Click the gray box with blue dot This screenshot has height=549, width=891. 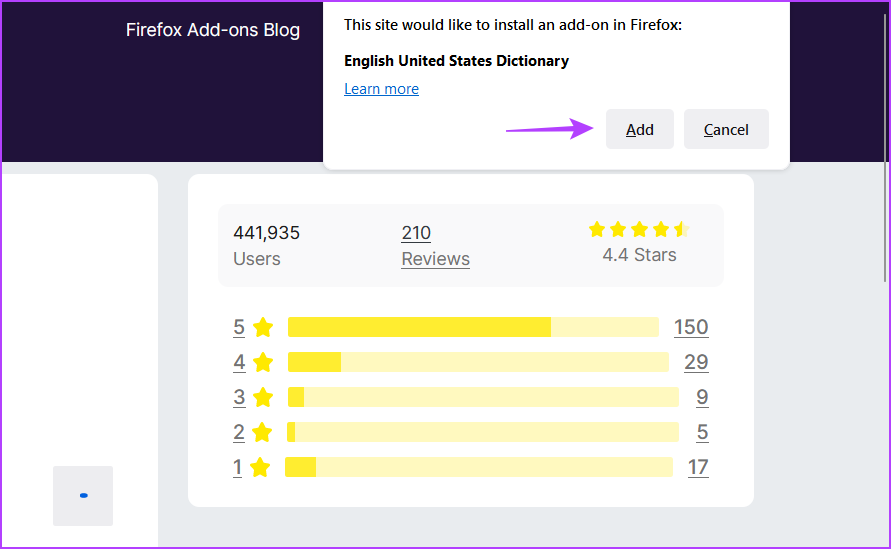(x=83, y=496)
